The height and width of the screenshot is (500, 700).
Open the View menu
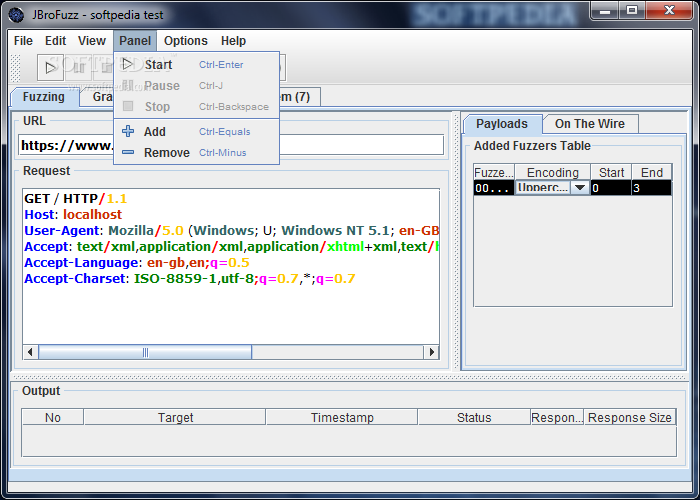coord(92,41)
